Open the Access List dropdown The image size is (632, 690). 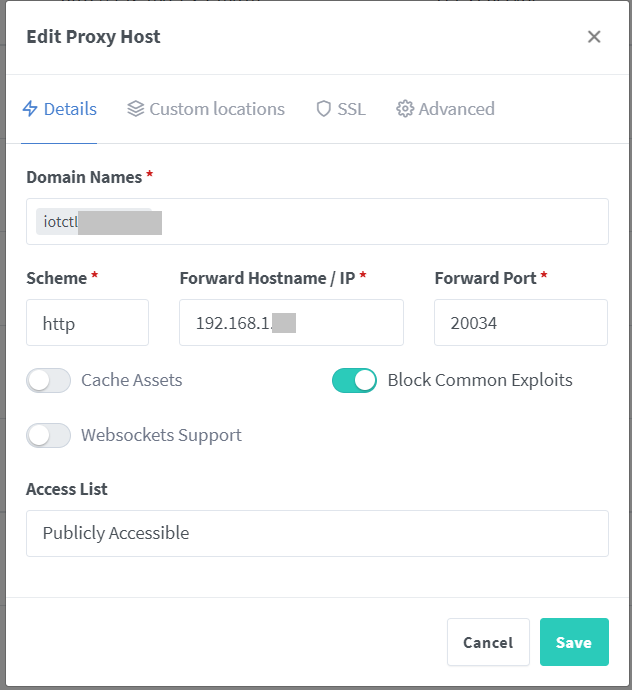317,533
